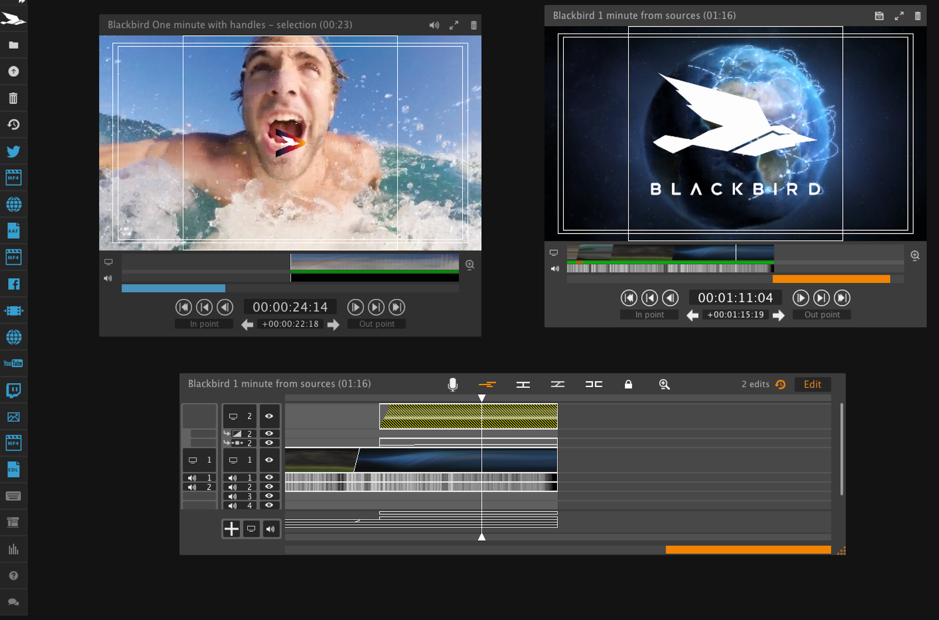Screen dimensions: 939x620
Task: Open the bar chart statistics icon
Action: 13,549
